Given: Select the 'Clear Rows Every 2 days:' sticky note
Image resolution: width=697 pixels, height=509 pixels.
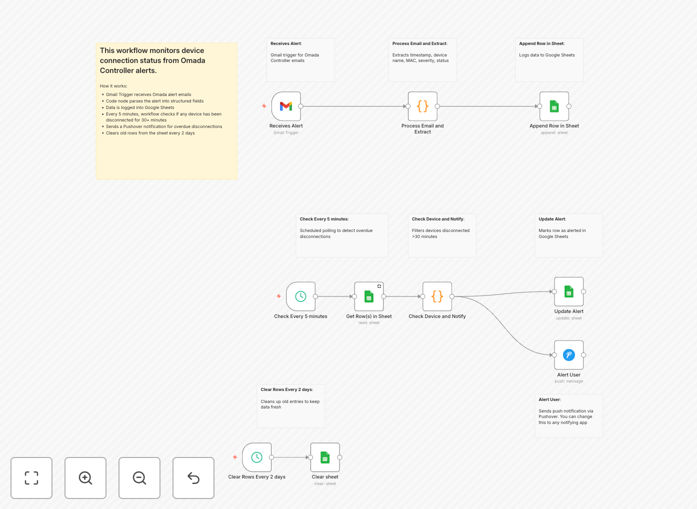Looking at the screenshot, I should tap(291, 406).
